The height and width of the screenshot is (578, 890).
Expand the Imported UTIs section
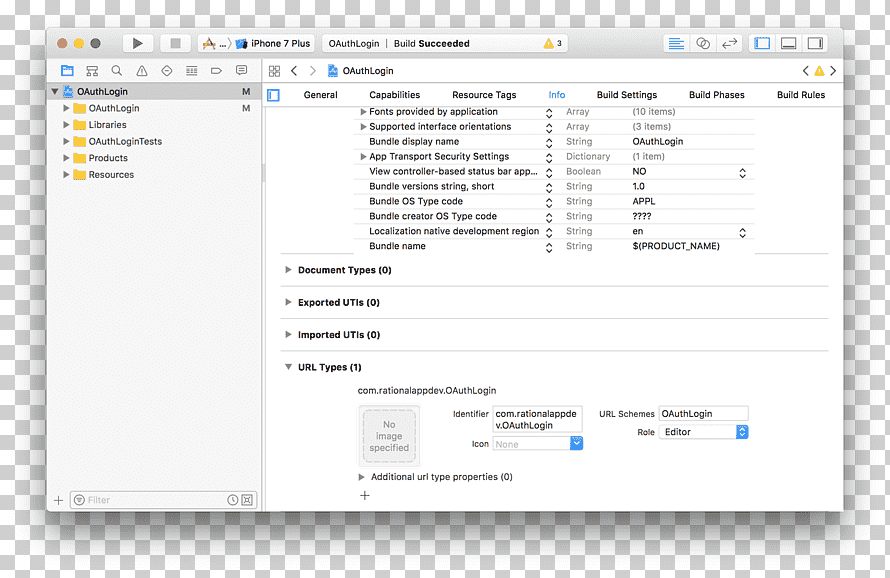(288, 334)
